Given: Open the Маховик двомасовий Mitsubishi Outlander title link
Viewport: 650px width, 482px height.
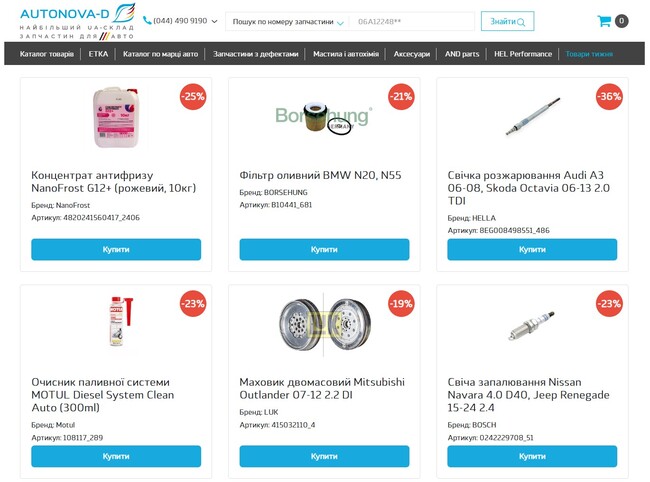Looking at the screenshot, I should [322, 388].
